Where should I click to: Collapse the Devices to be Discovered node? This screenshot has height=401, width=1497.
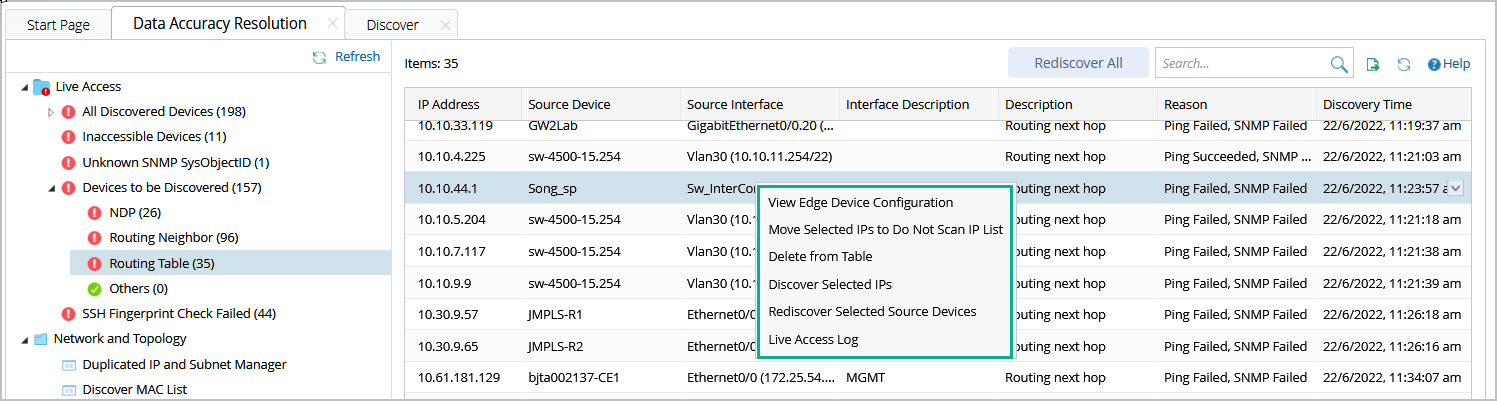51,188
